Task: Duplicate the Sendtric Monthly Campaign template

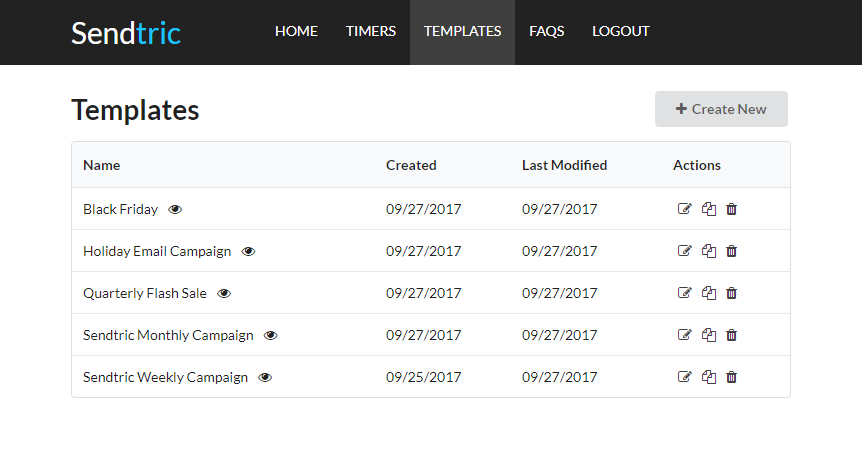Action: (x=709, y=335)
